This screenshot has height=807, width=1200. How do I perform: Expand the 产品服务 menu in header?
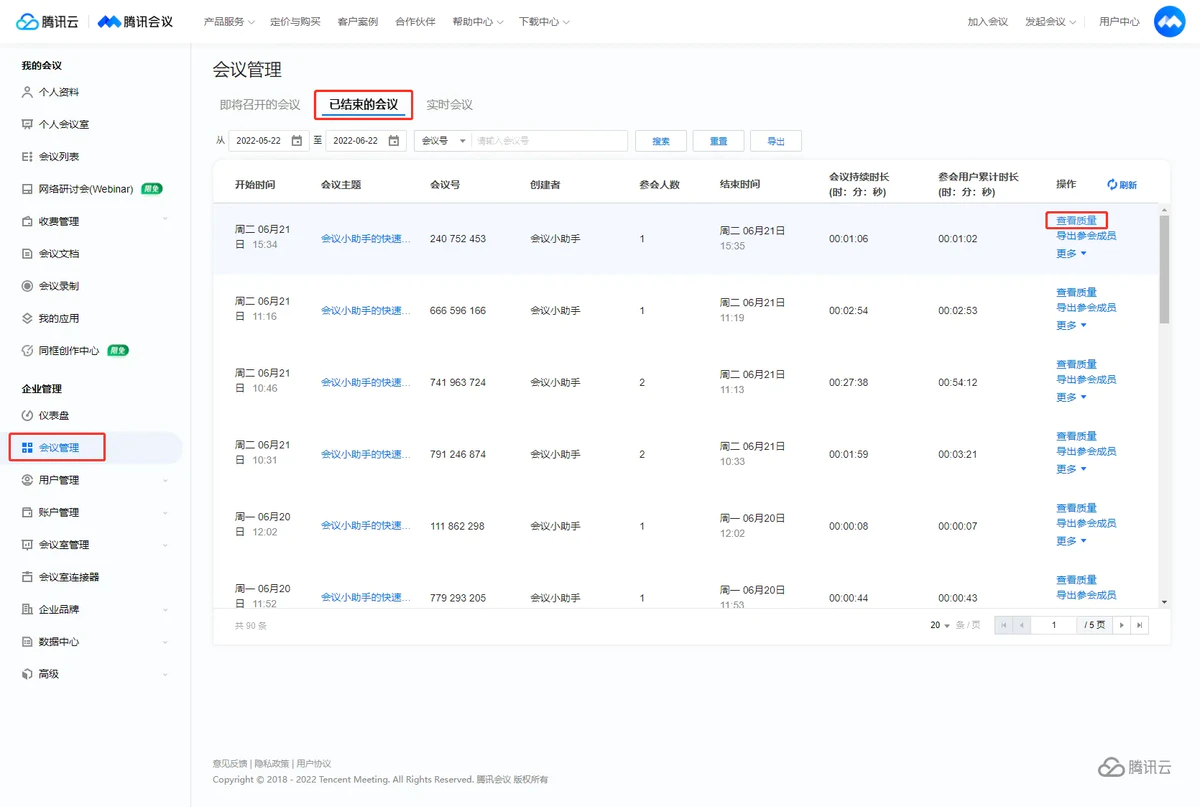229,21
